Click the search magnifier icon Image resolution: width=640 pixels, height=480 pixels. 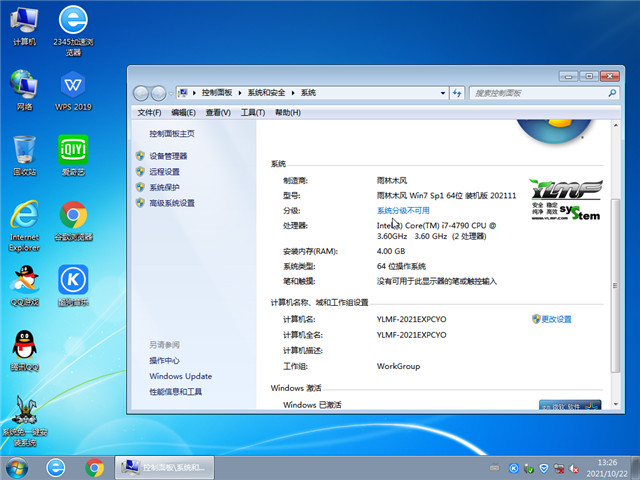(612, 93)
